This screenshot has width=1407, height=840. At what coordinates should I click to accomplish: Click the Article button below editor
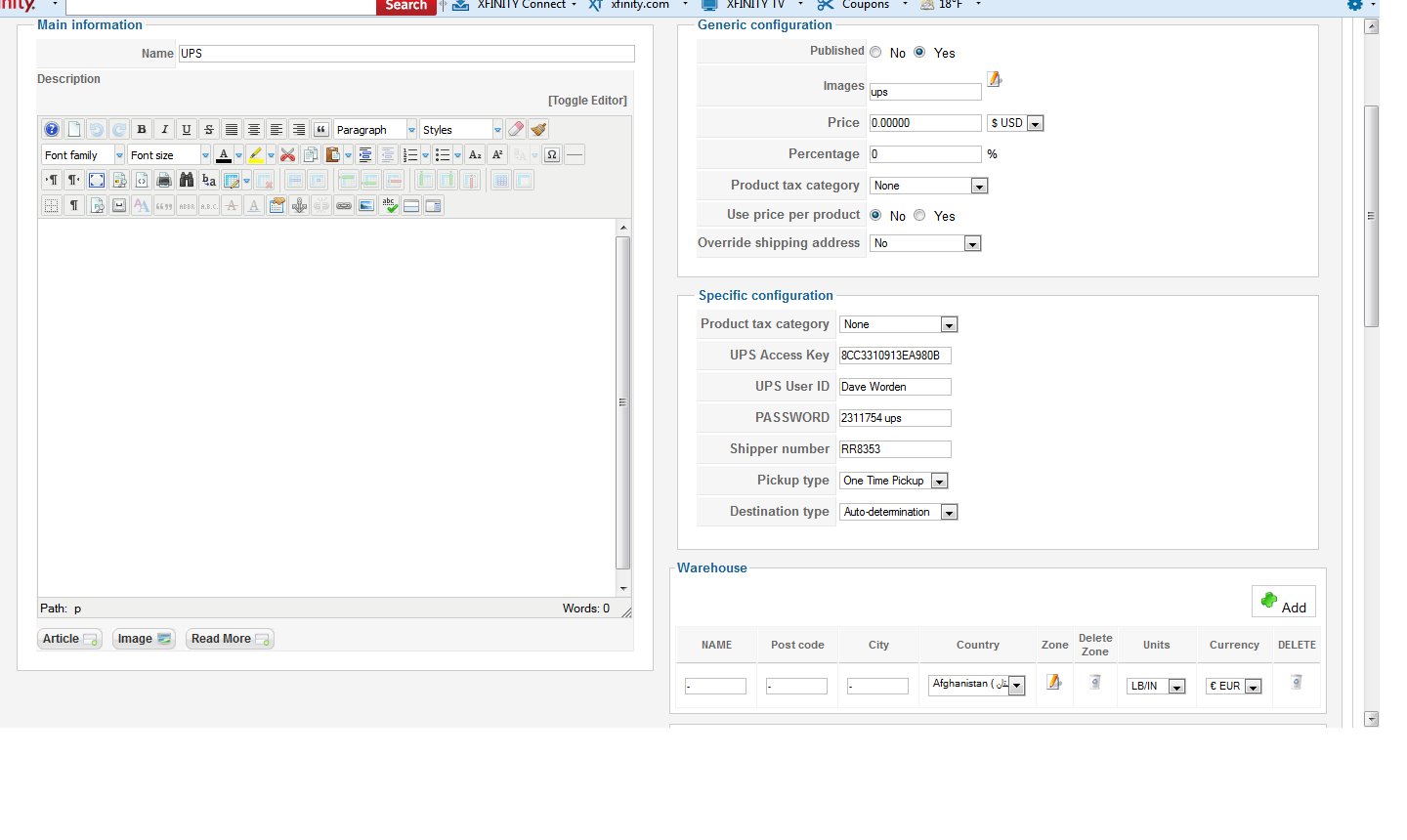coord(69,639)
